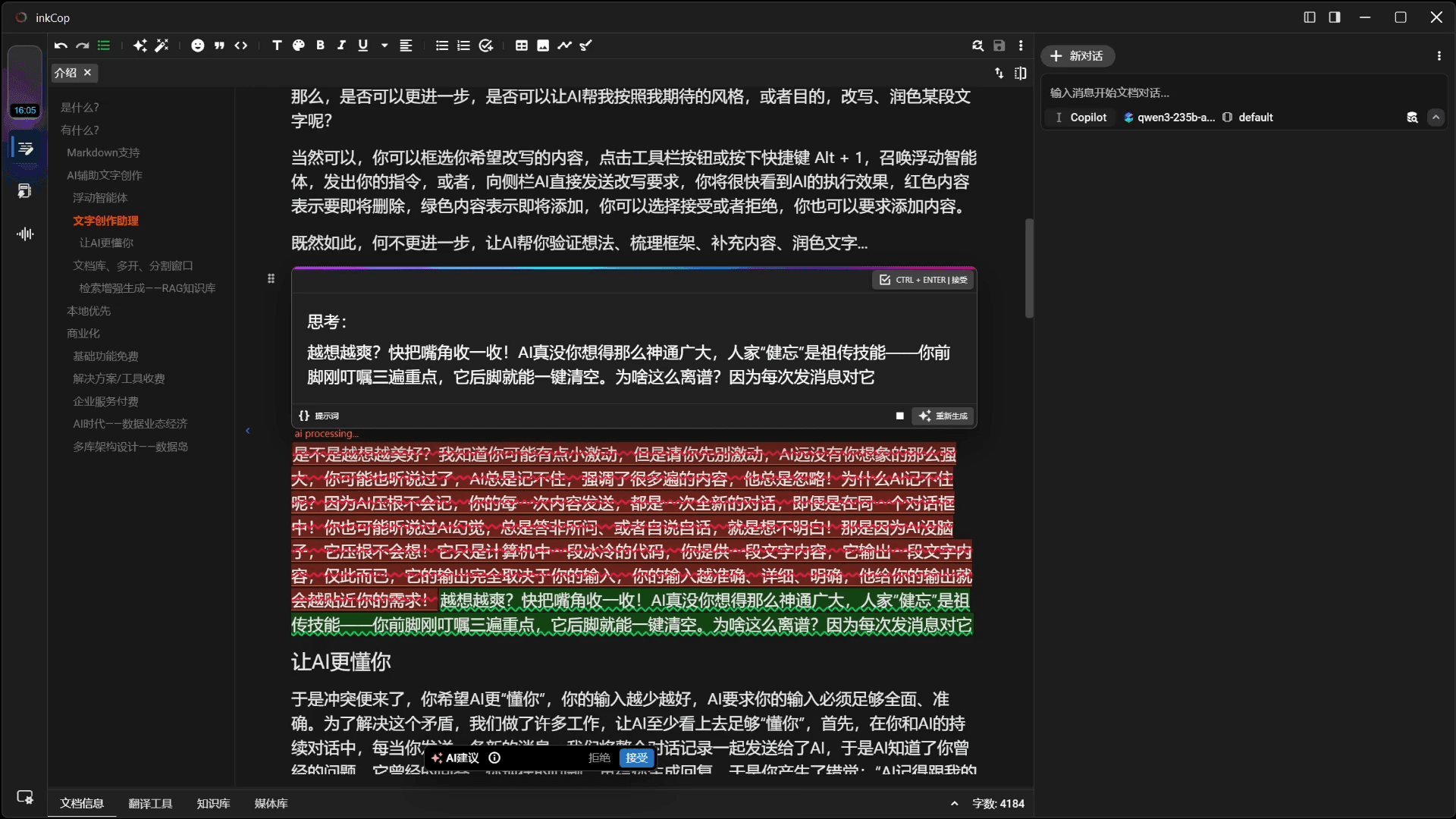Click the AI sparkle assistant toolbar icon

(140, 45)
